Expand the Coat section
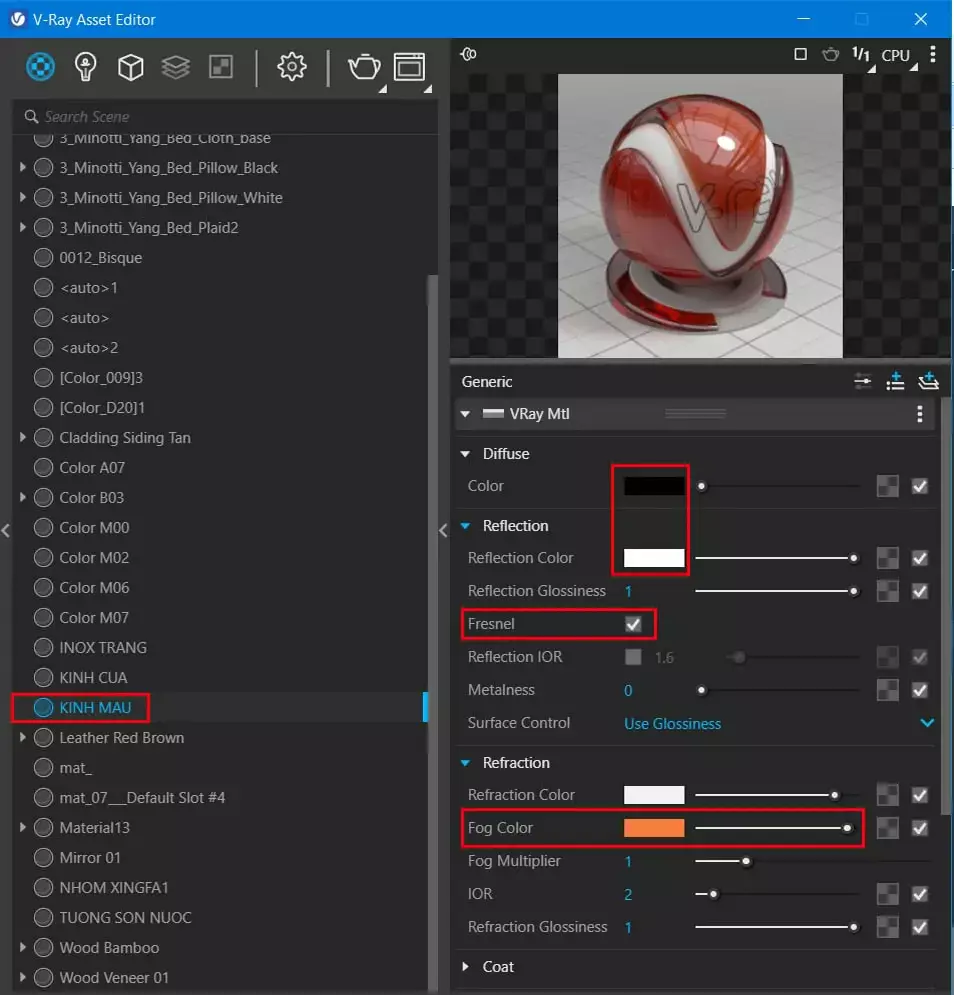 pyautogui.click(x=465, y=966)
